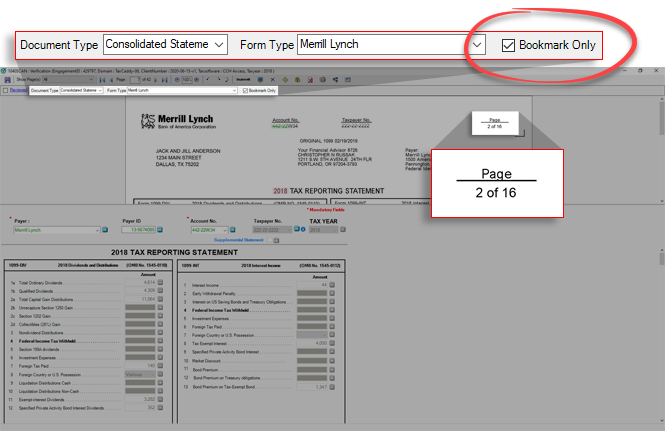Click the blue info icon near Taxpayer No.

[303, 229]
